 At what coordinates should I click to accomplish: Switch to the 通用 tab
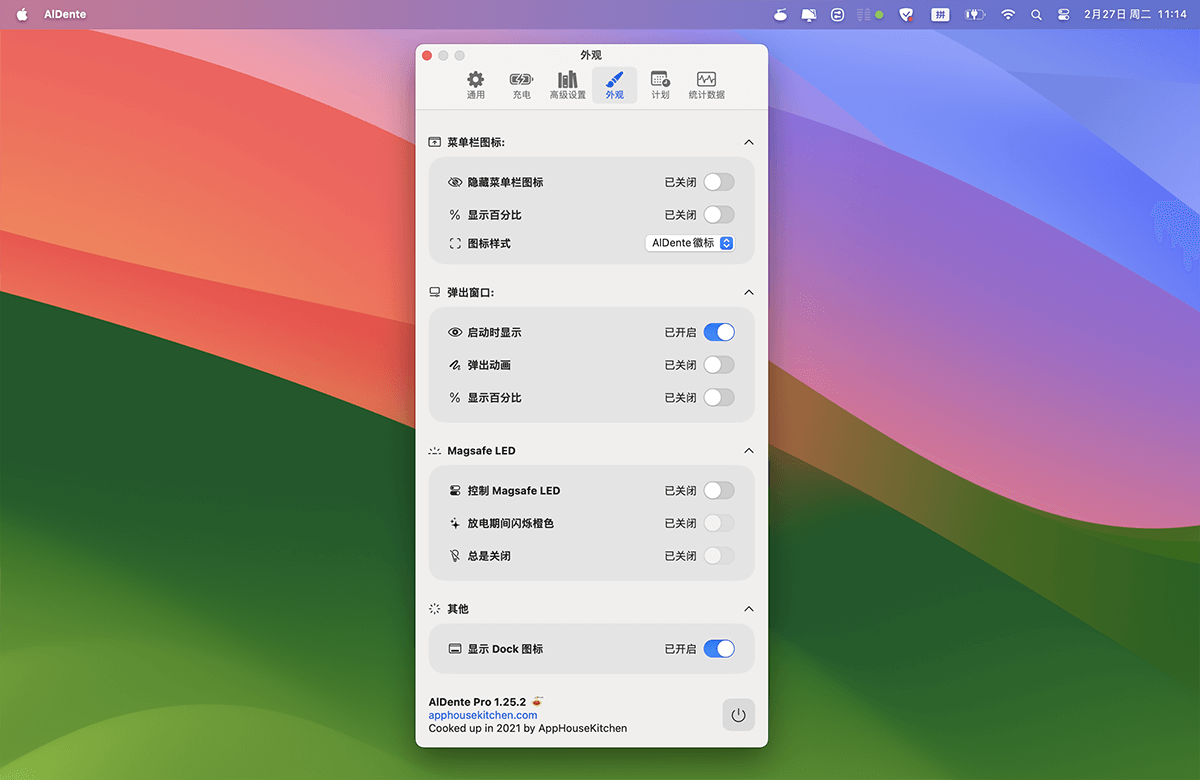click(476, 85)
